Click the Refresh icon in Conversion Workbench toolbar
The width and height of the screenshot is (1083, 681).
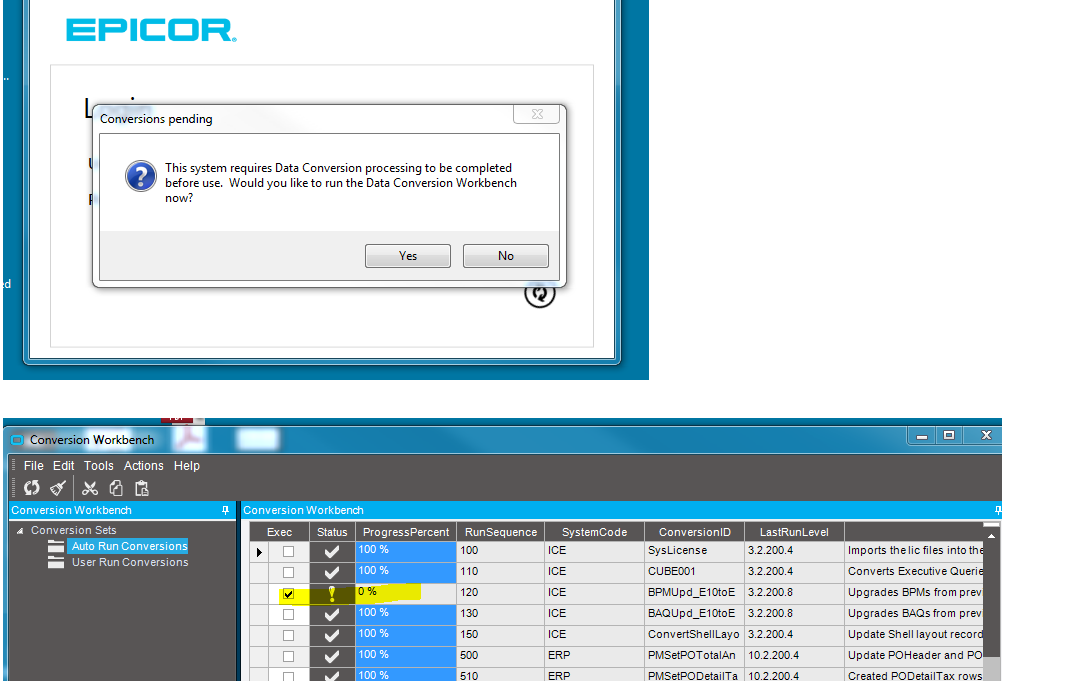coord(32,488)
